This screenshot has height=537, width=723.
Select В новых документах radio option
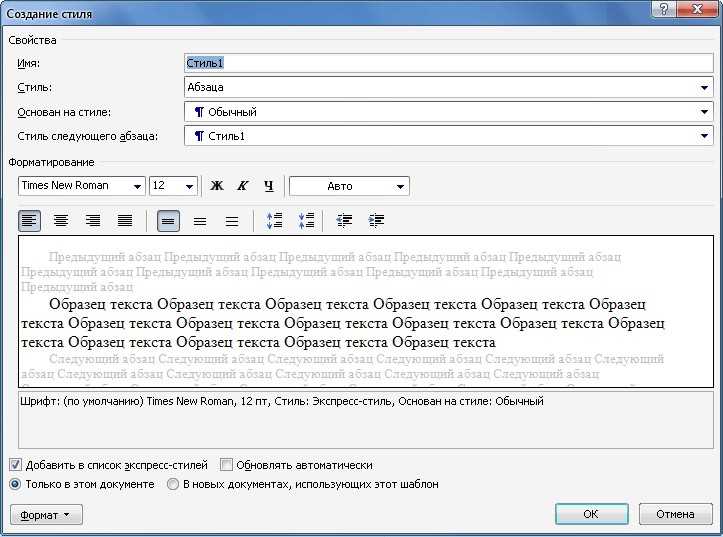[x=173, y=484]
